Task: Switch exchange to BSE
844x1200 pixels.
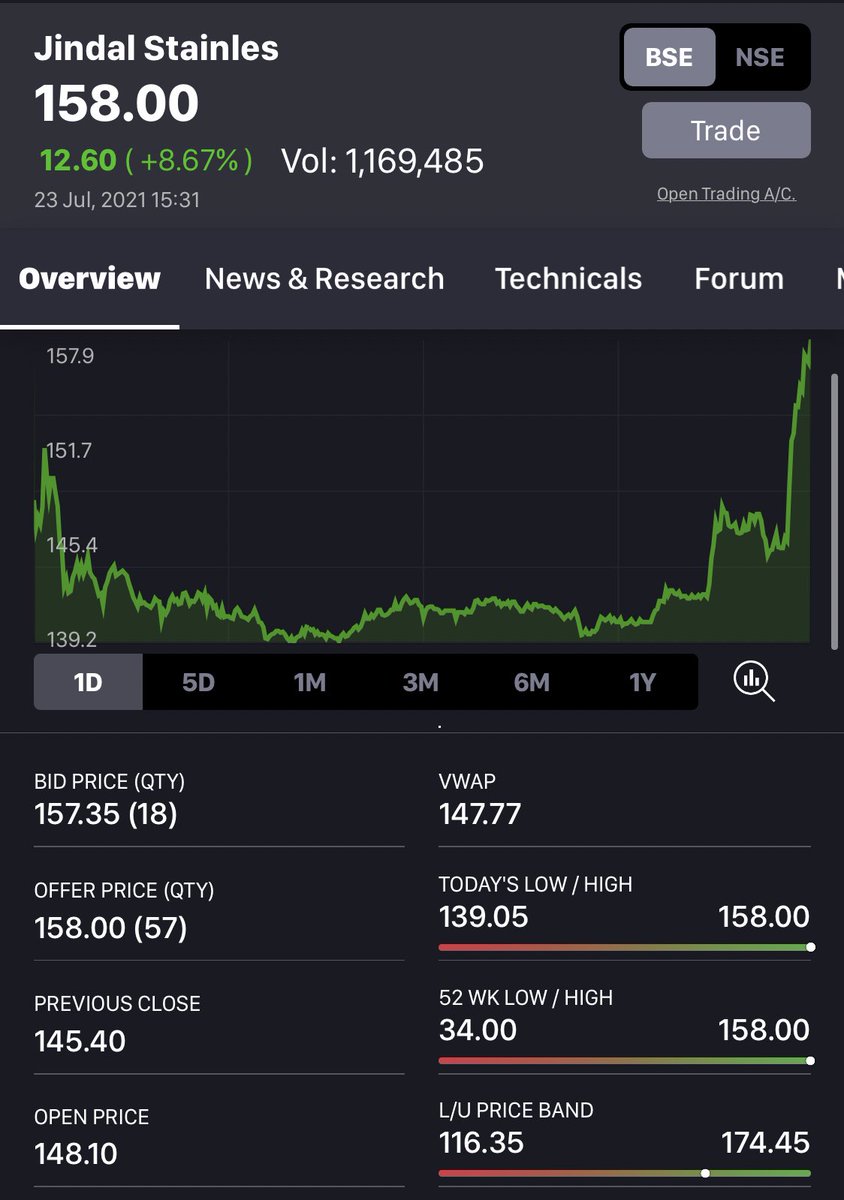Action: click(669, 57)
